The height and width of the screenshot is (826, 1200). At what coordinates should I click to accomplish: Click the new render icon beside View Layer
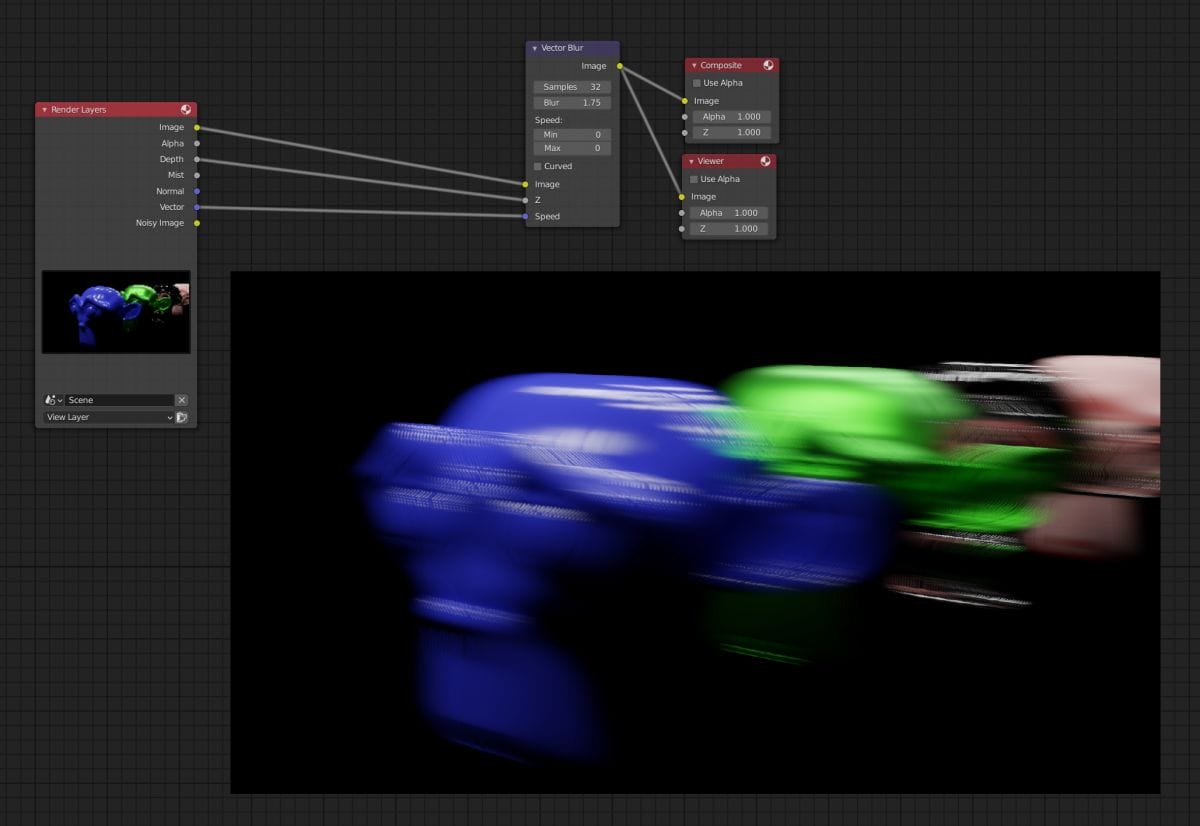pyautogui.click(x=184, y=417)
